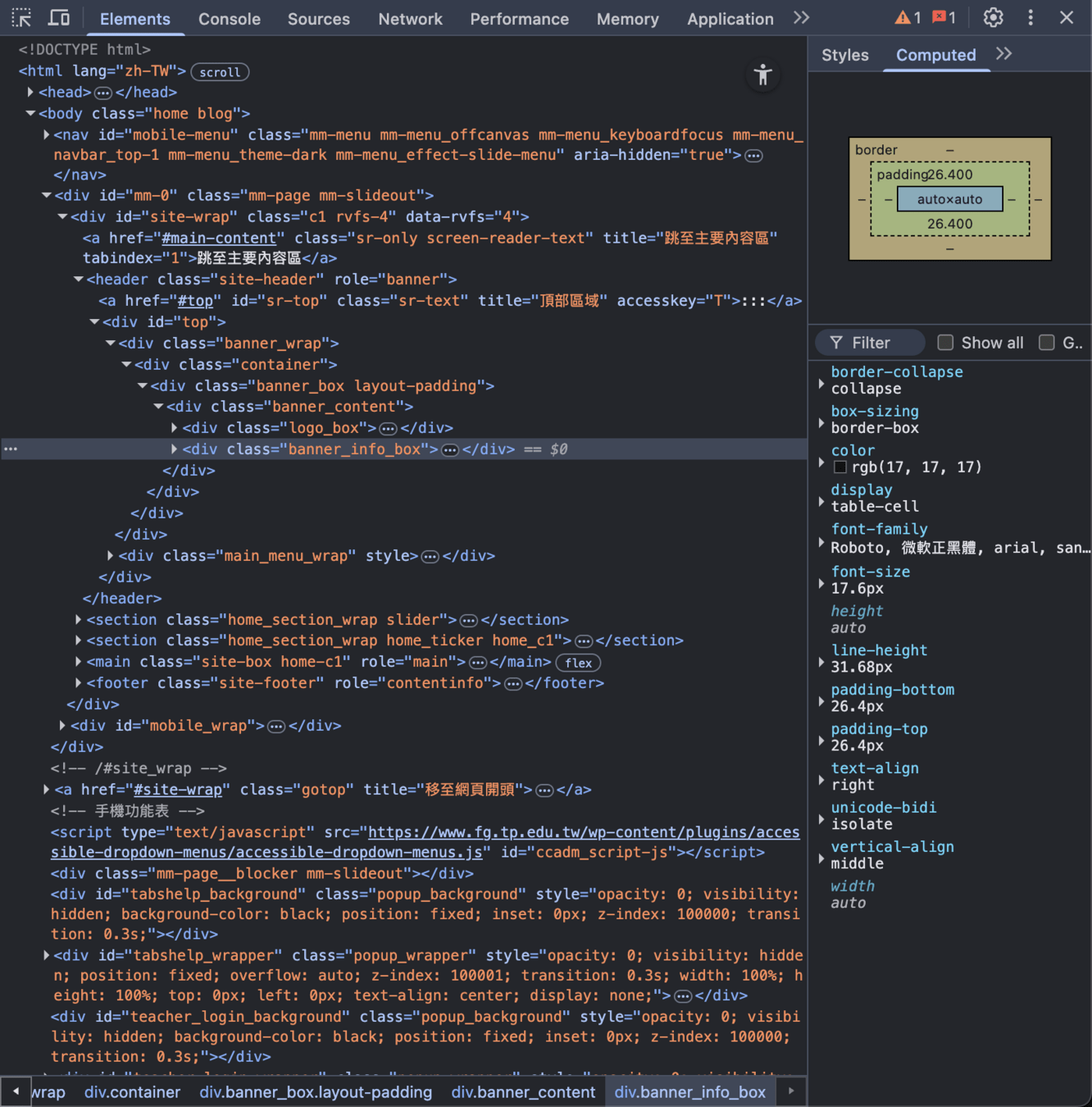
Task: Expand ellipsis in mobile_wrap div
Action: [x=277, y=727]
